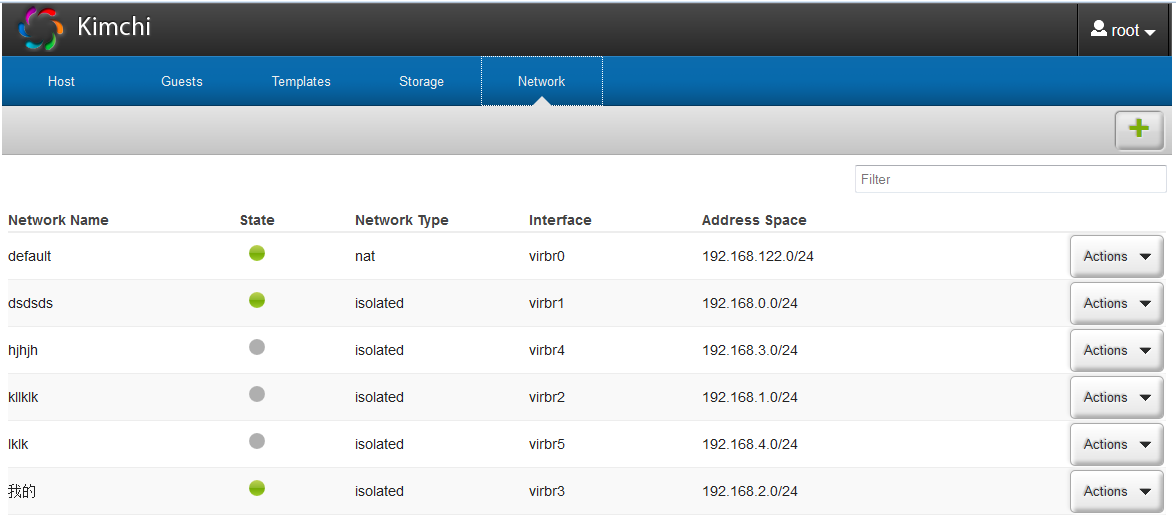Click the Network Name column header
The image size is (1176, 517).
click(x=58, y=220)
